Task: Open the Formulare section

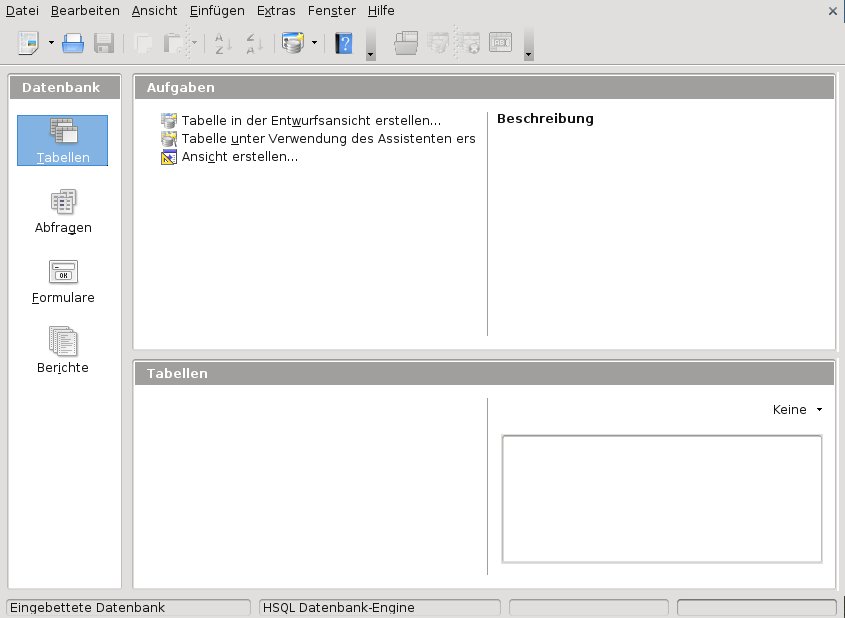Action: (63, 281)
